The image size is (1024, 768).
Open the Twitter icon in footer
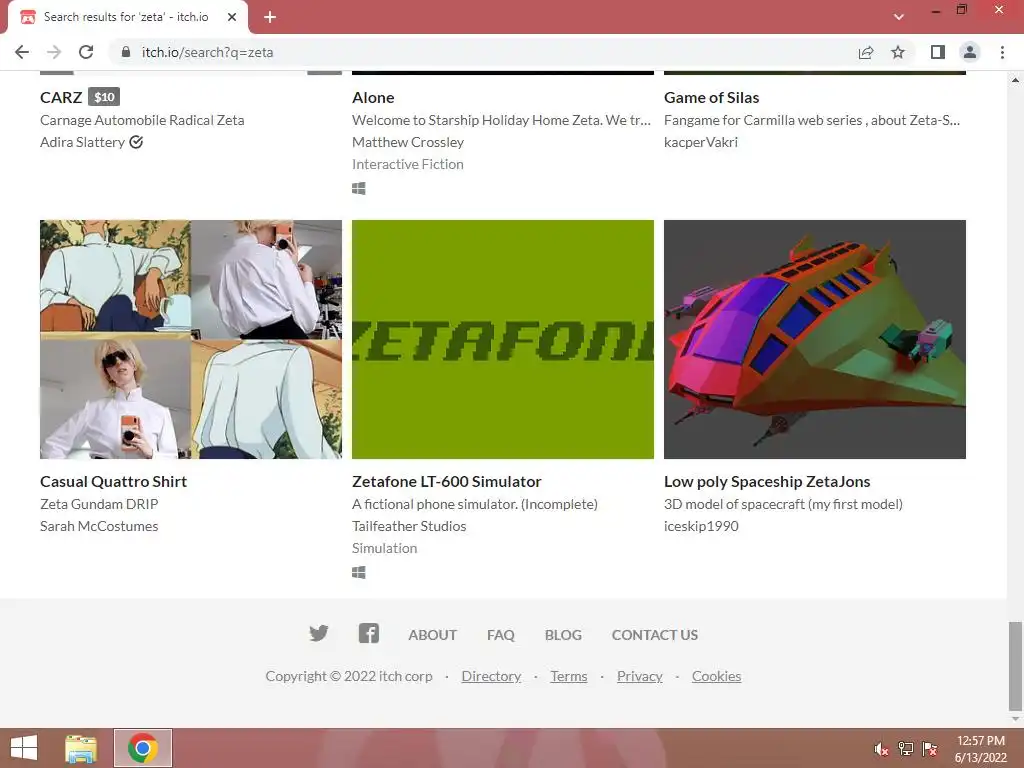point(319,633)
